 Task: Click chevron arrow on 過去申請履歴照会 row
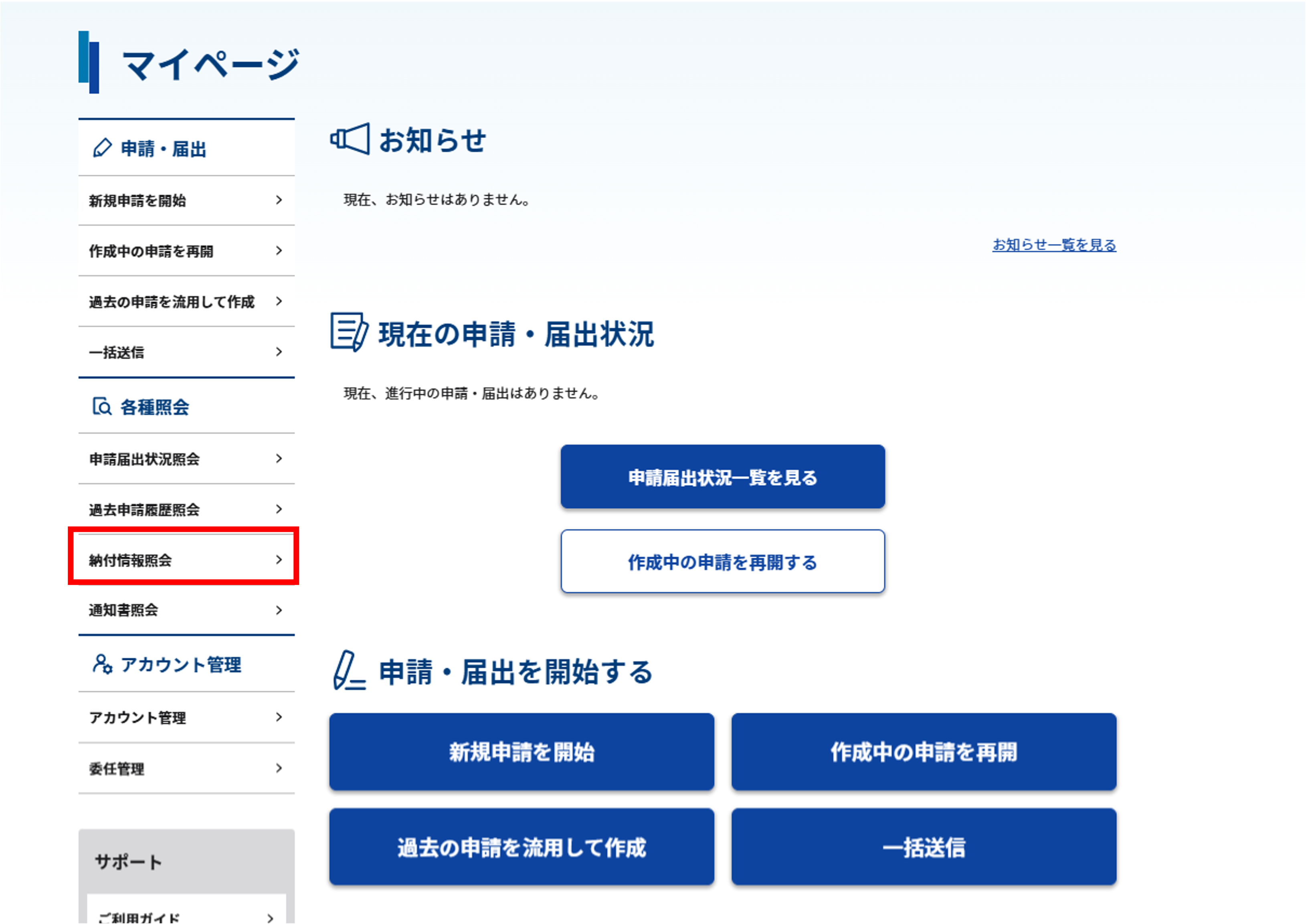279,509
